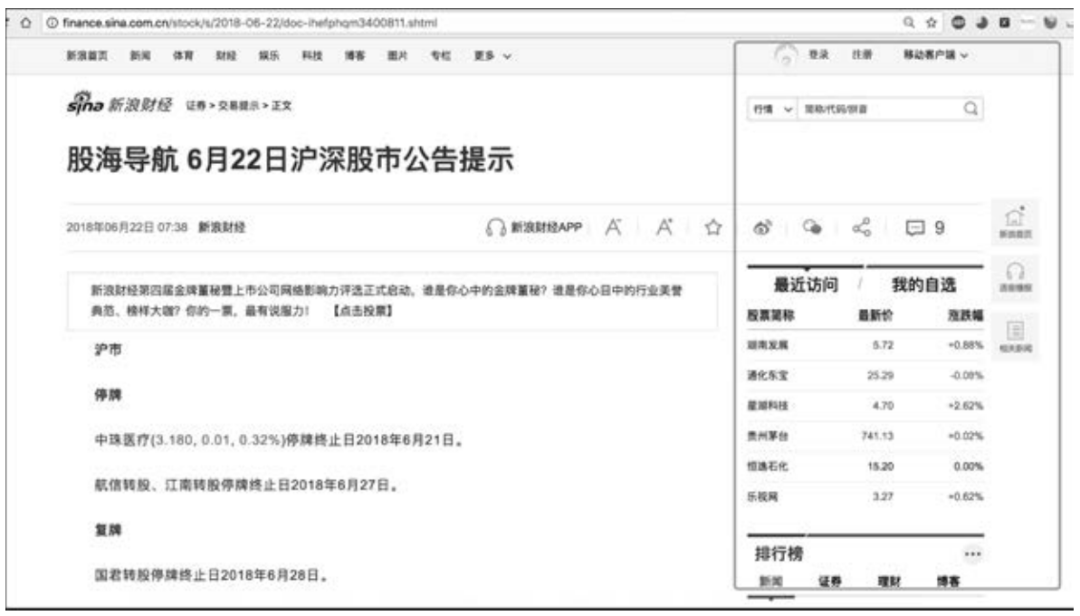This screenshot has width=1080, height=616.
Task: Share article to Weibo
Action: point(762,227)
